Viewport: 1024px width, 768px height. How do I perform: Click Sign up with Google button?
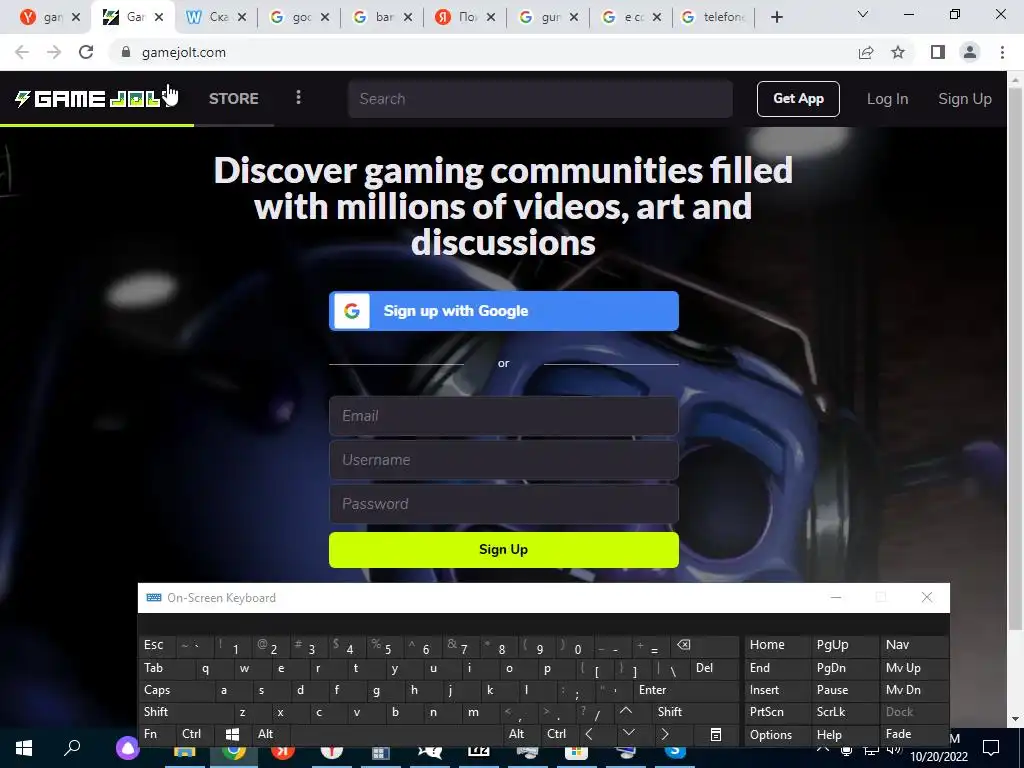tap(504, 311)
